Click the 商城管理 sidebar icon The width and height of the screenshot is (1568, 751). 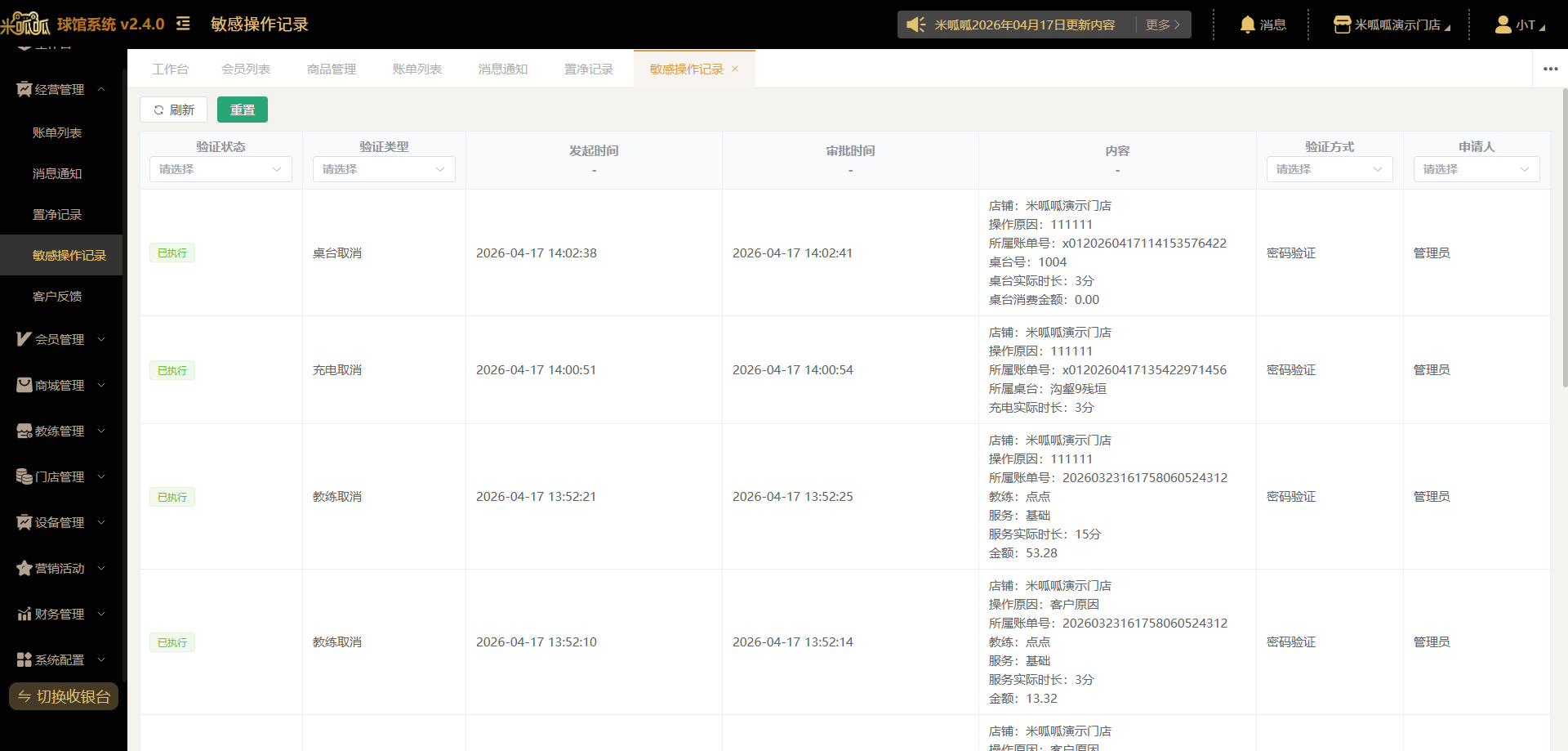coord(24,385)
